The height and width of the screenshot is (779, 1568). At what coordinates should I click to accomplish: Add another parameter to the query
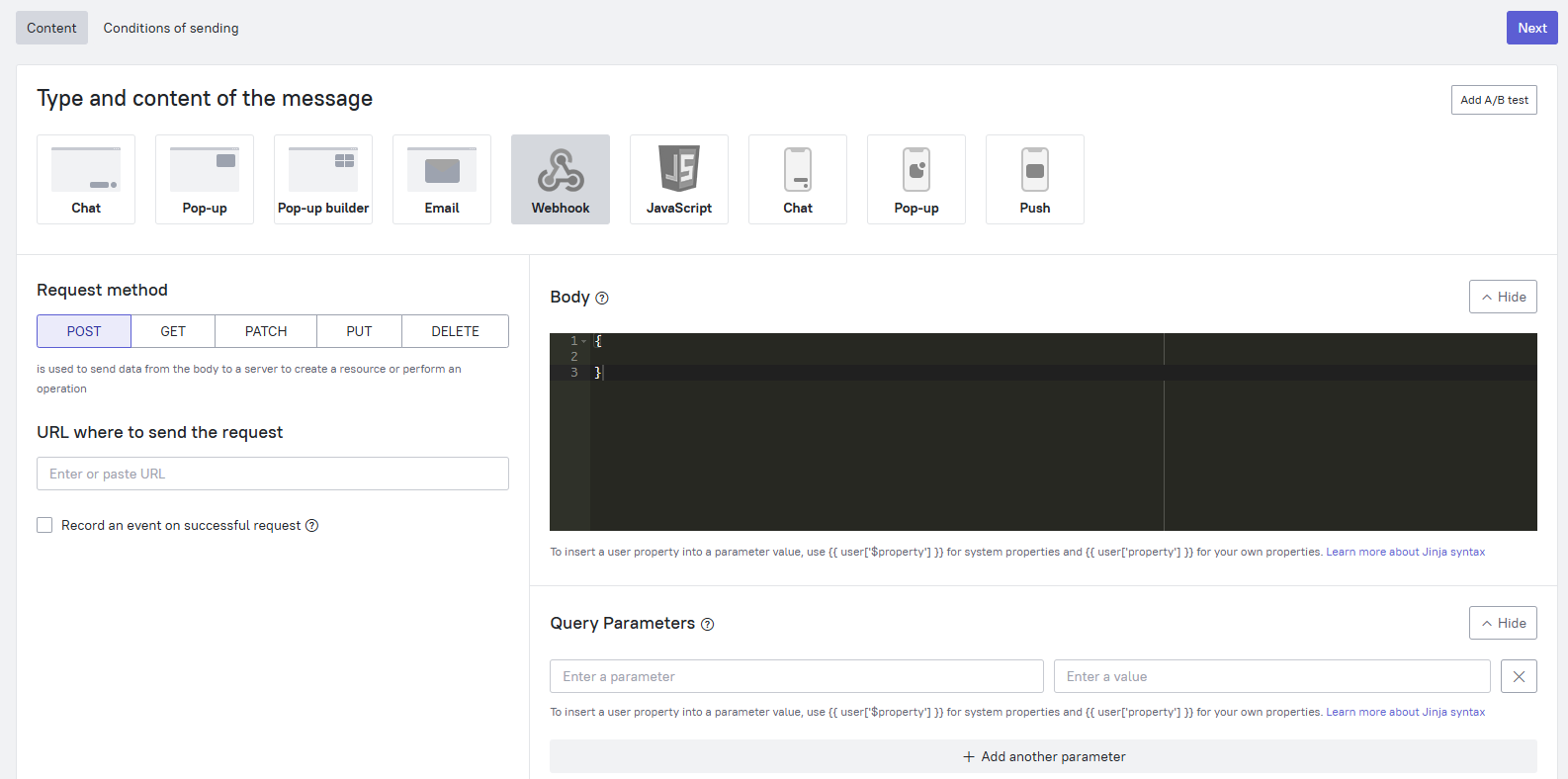click(x=1043, y=756)
